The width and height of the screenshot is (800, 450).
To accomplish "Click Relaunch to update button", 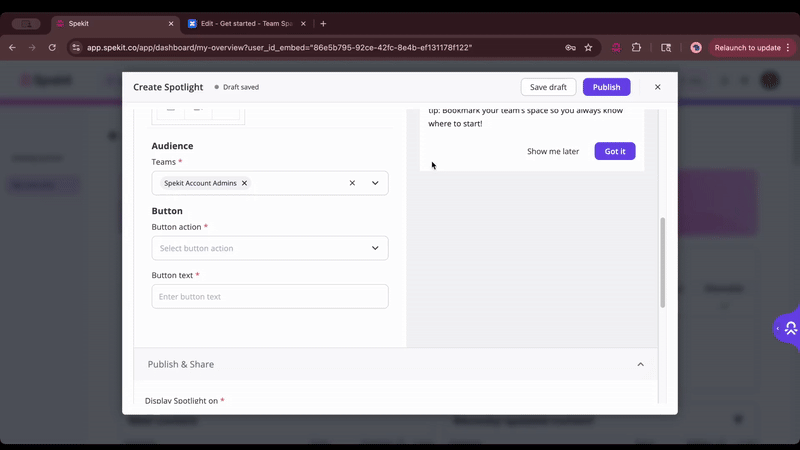I will tap(747, 47).
